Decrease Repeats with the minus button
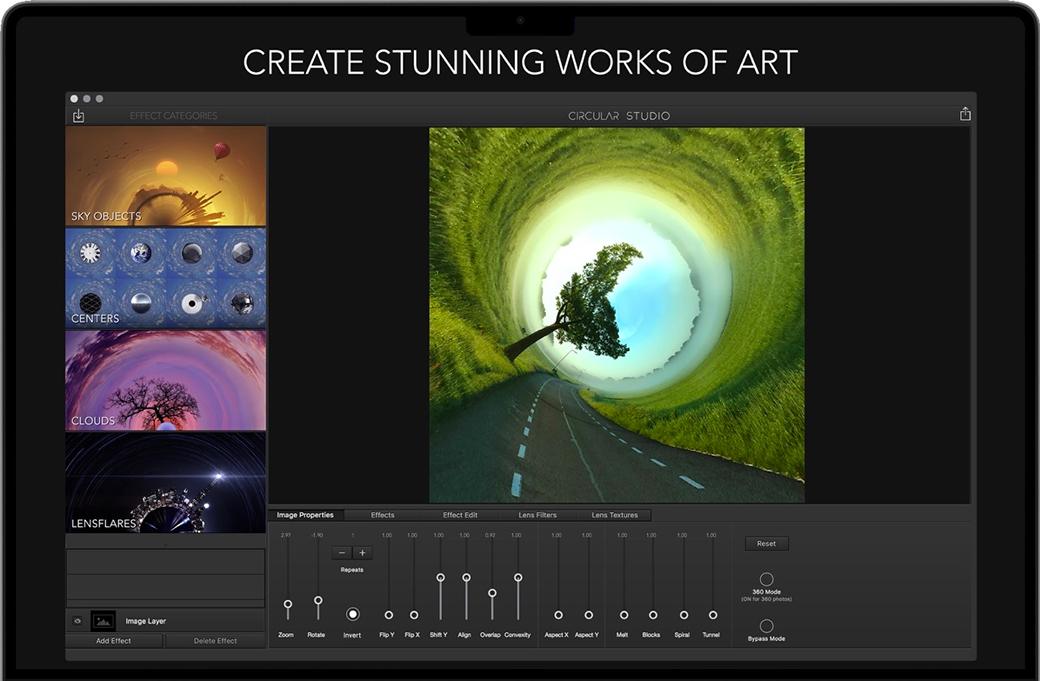1040x681 pixels. pos(342,553)
